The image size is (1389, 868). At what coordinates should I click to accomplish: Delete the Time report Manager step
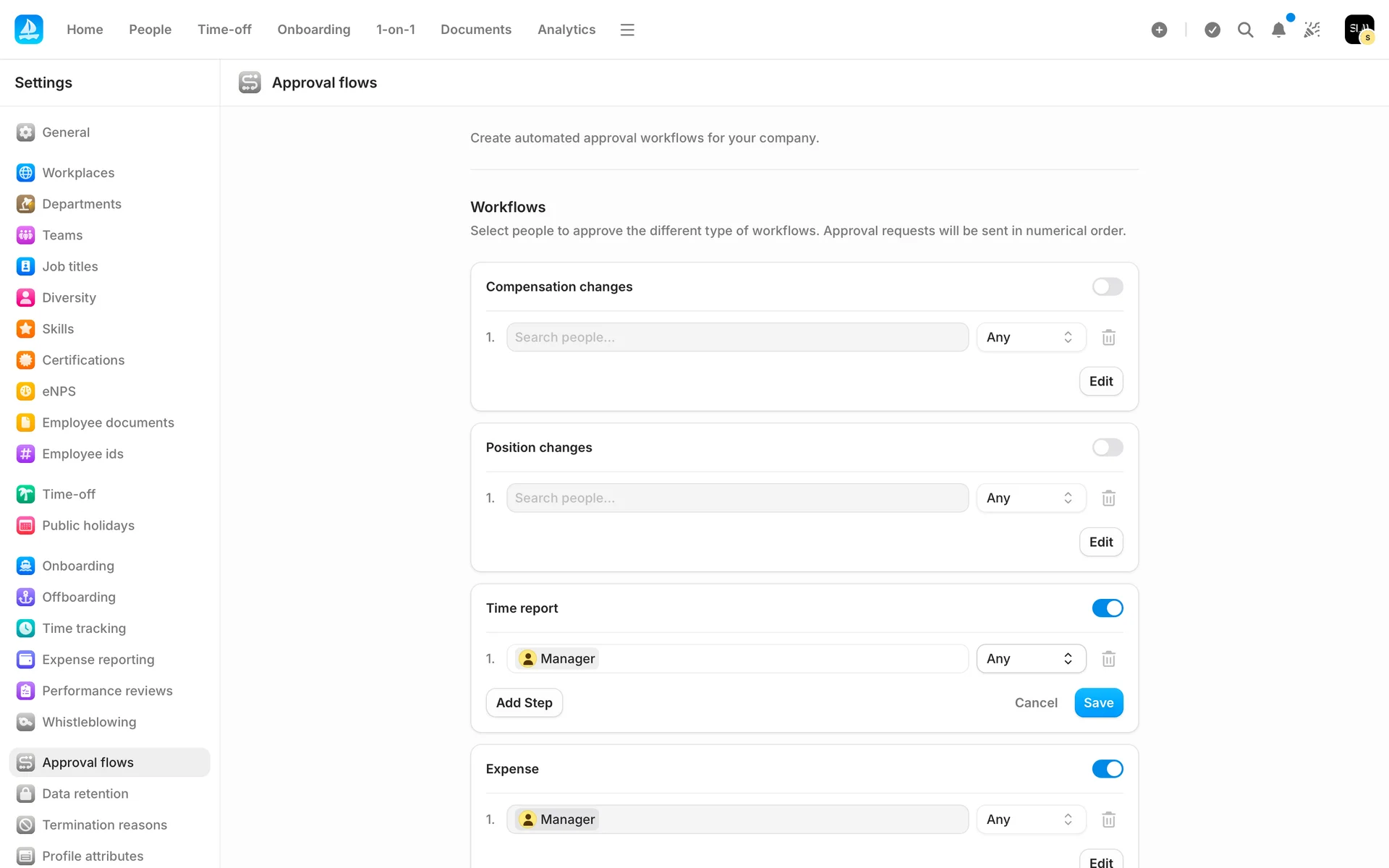pyautogui.click(x=1108, y=659)
